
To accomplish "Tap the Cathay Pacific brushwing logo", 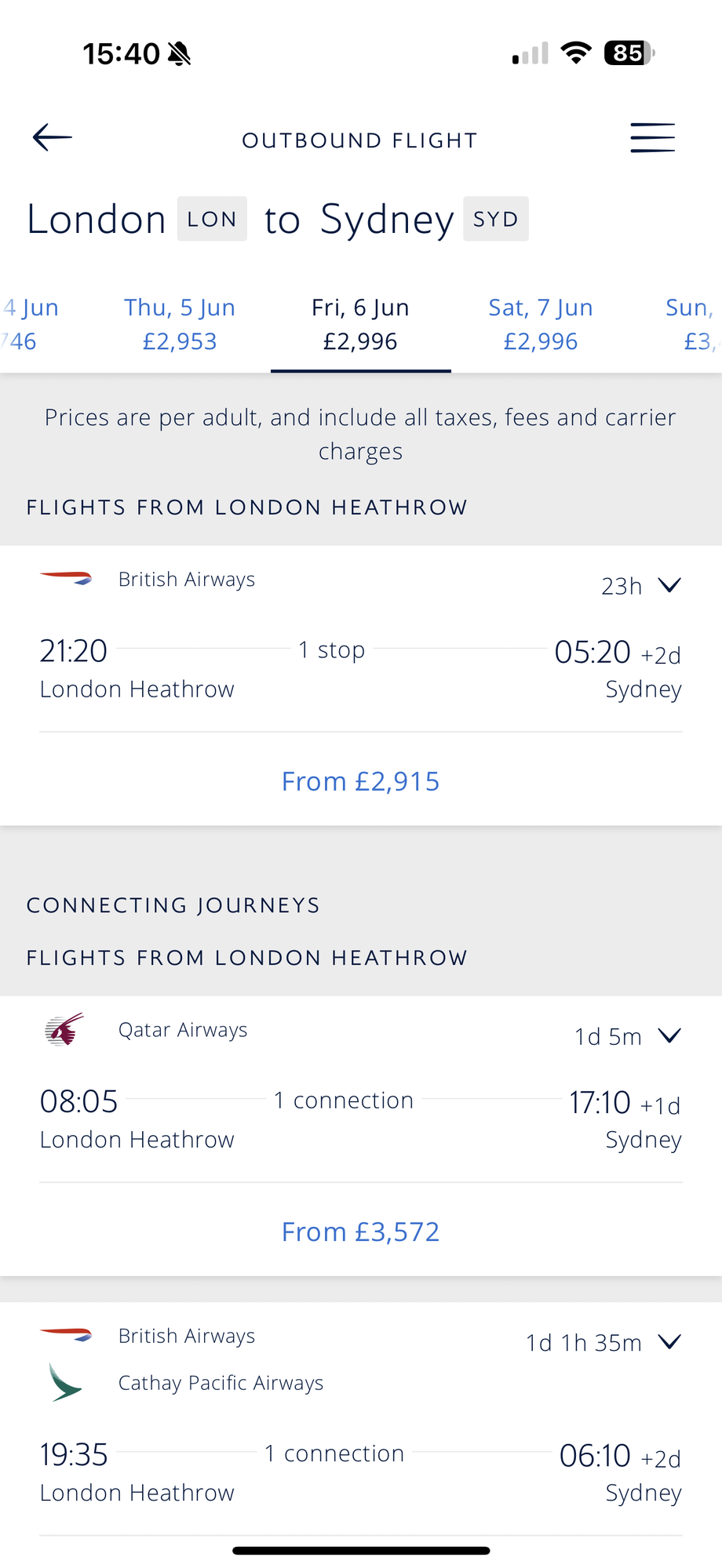I will pyautogui.click(x=65, y=1383).
